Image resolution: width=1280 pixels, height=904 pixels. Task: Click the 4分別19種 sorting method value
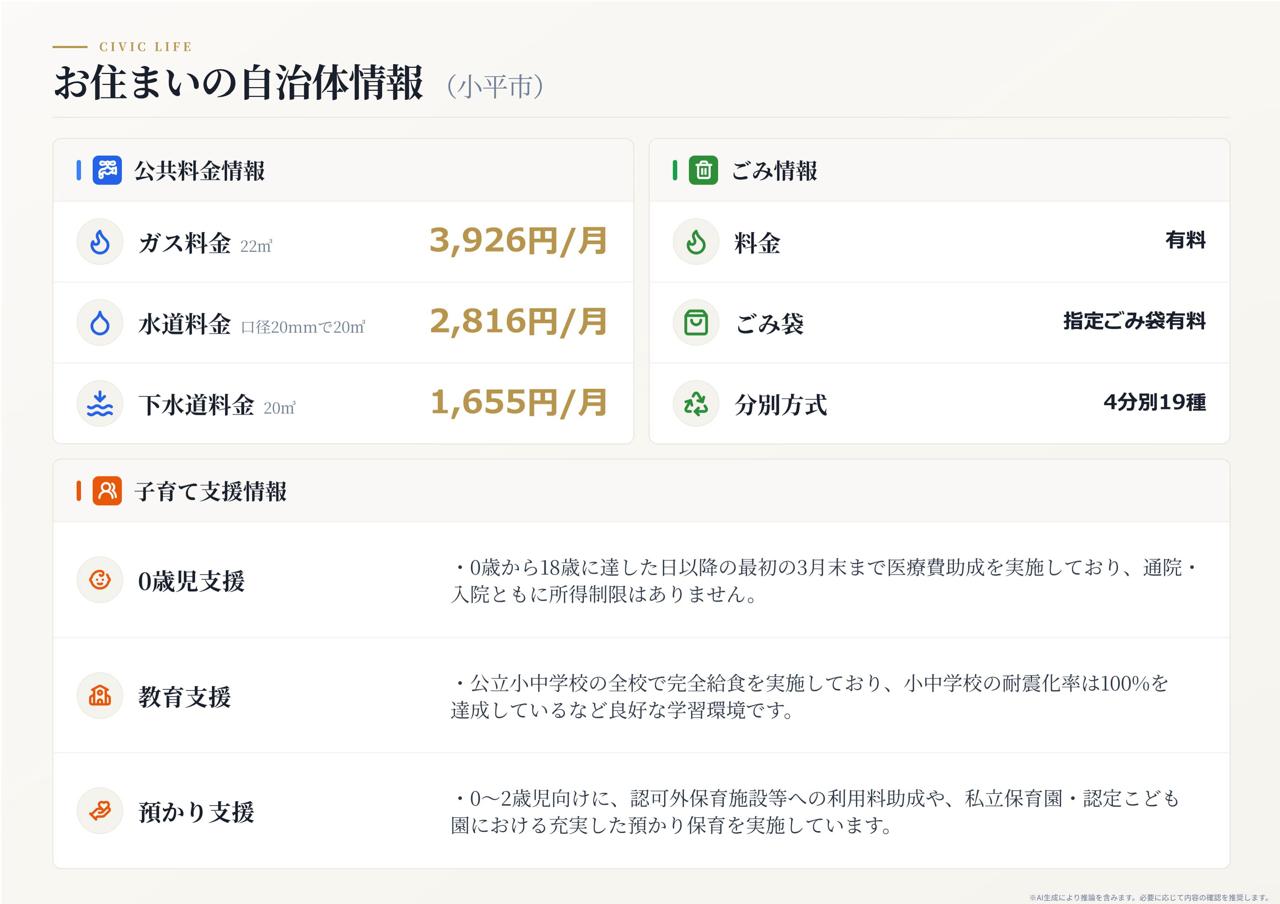[1154, 402]
